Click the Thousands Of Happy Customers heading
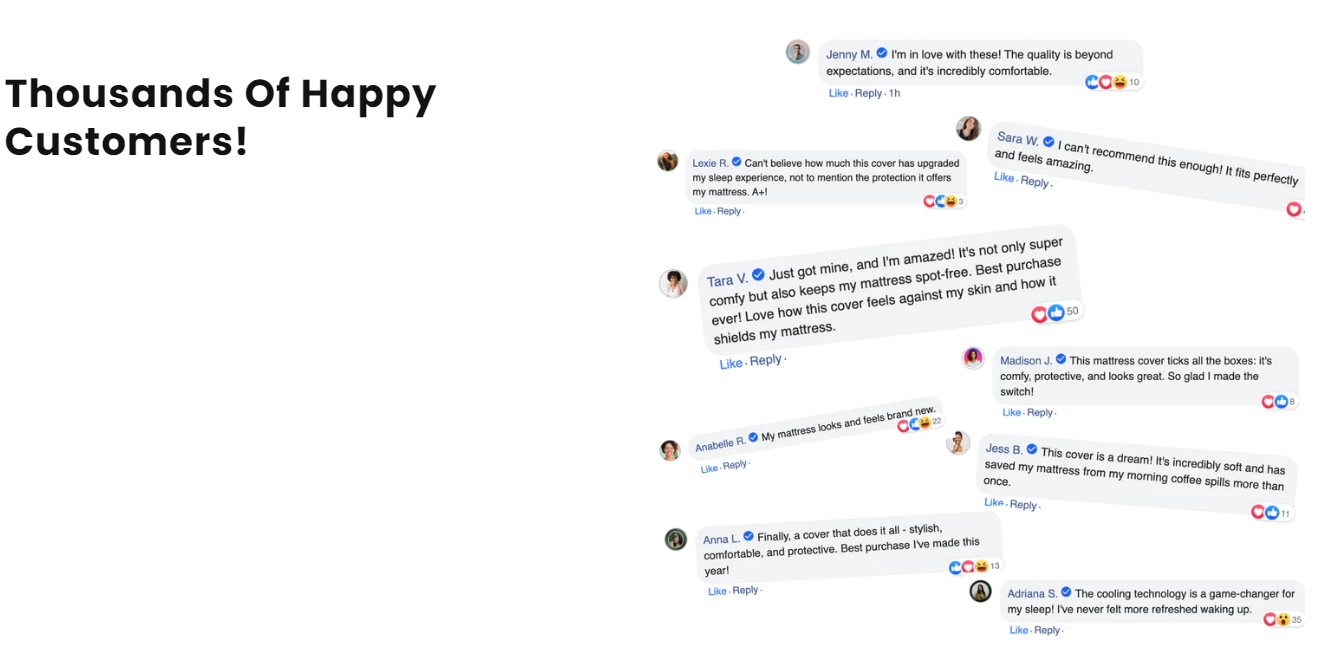 (x=221, y=117)
